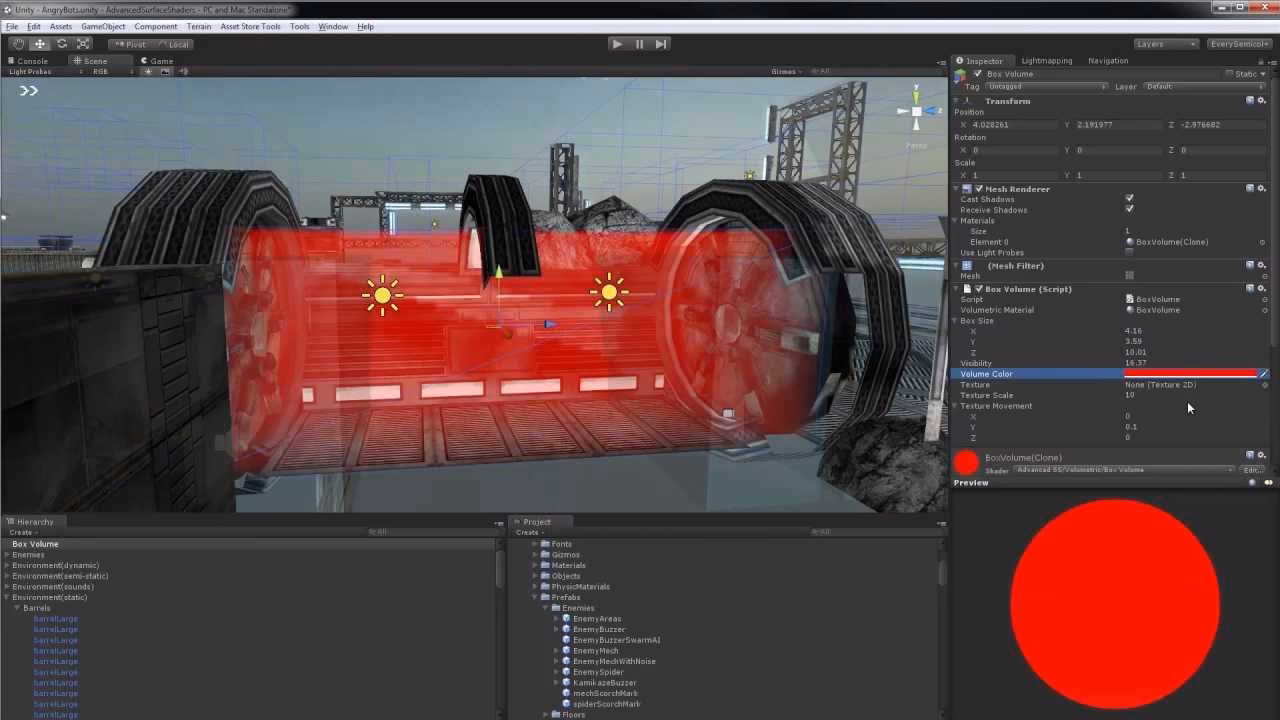Screen dimensions: 1280x720
Task: Switch to the Lightmapping tab
Action: coord(1046,61)
